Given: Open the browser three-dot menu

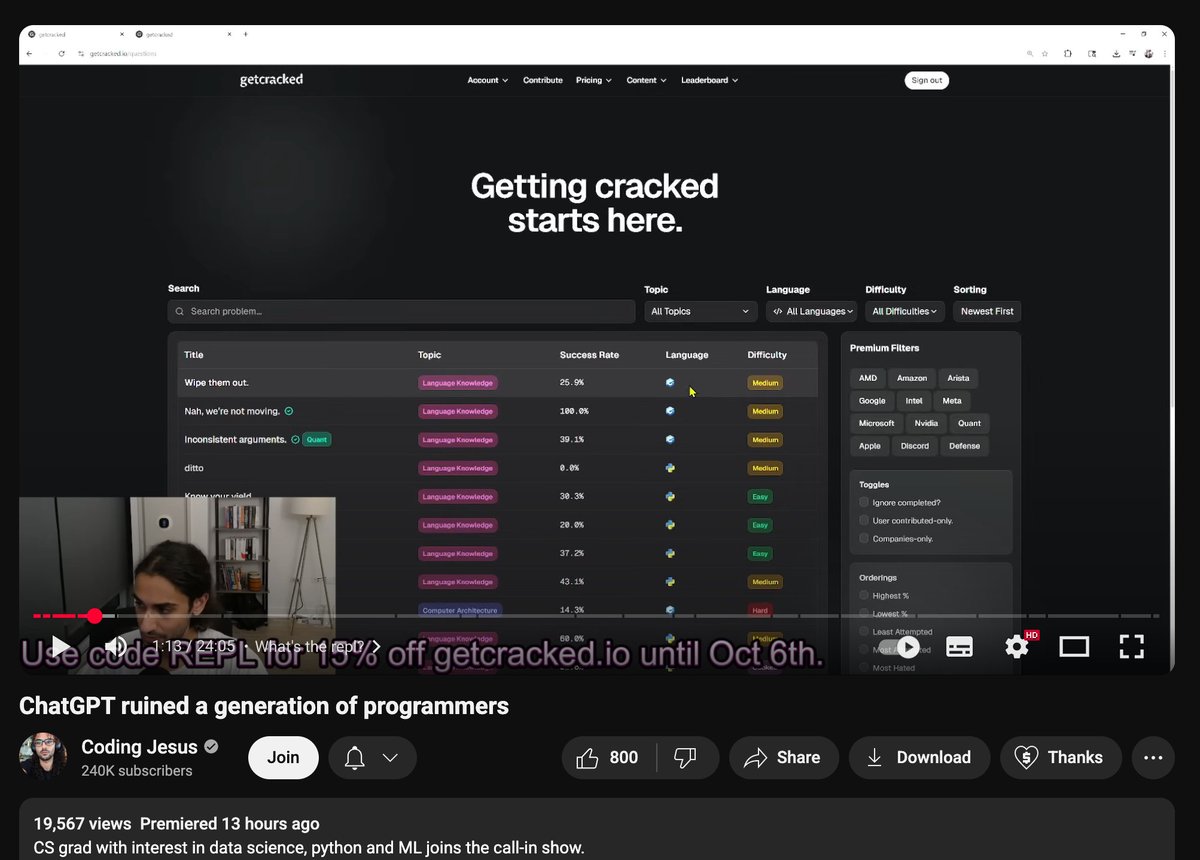Looking at the screenshot, I should 1164,53.
